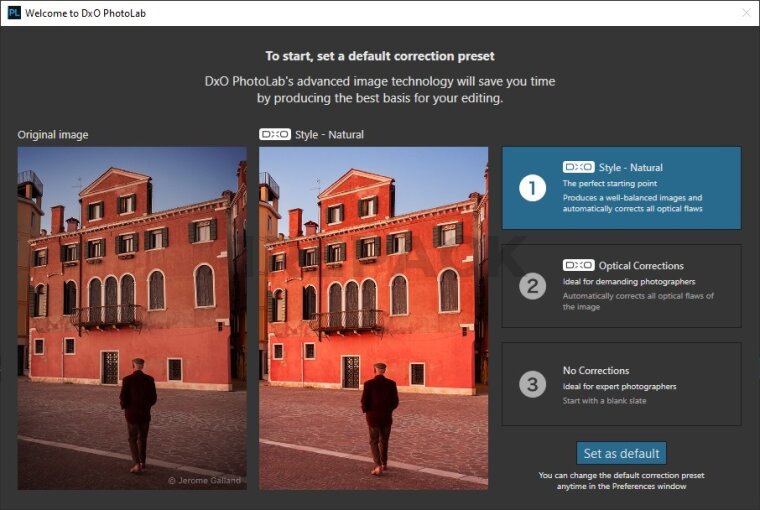Viewport: 760px width, 510px height.
Task: Choose the 'Optical Corrections' preset title
Action: [641, 265]
